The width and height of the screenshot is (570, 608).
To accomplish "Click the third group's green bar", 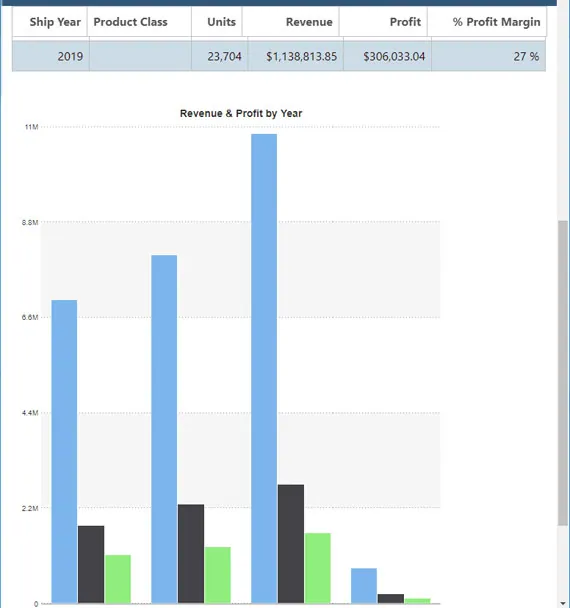I will 318,568.
